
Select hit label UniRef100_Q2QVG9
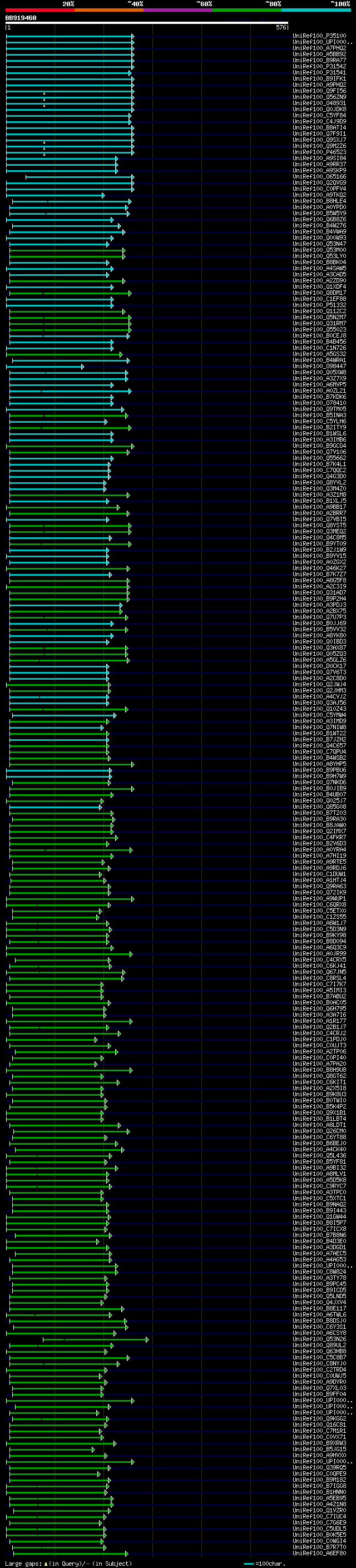pyautogui.click(x=319, y=182)
